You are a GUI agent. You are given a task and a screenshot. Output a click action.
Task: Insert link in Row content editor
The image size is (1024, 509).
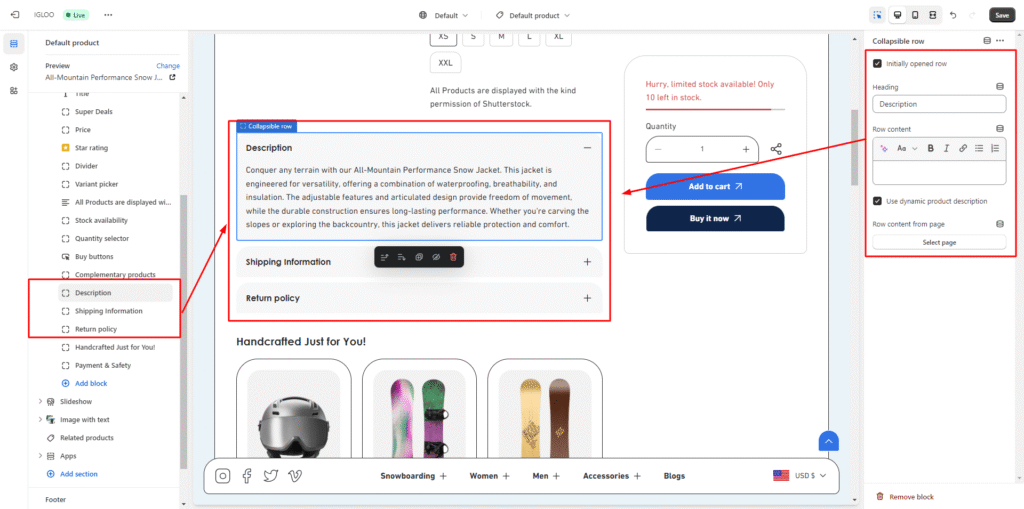pyautogui.click(x=963, y=148)
